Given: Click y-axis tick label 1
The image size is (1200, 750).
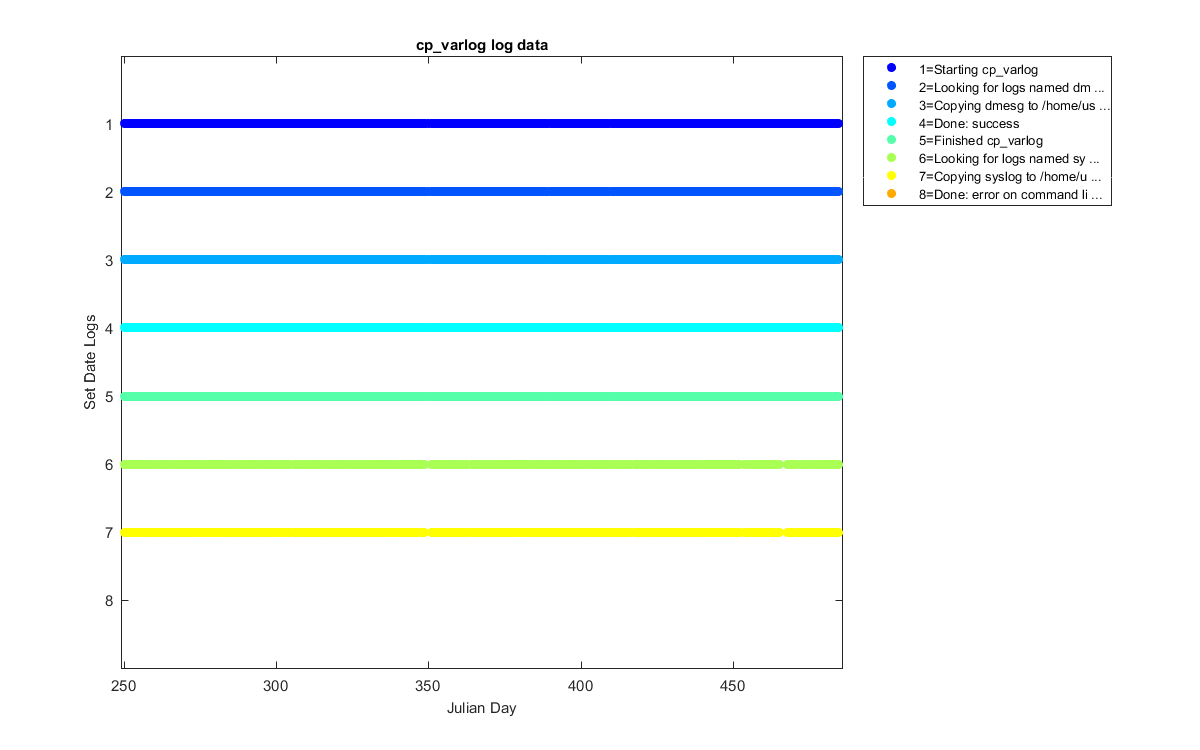Looking at the screenshot, I should pos(108,124).
